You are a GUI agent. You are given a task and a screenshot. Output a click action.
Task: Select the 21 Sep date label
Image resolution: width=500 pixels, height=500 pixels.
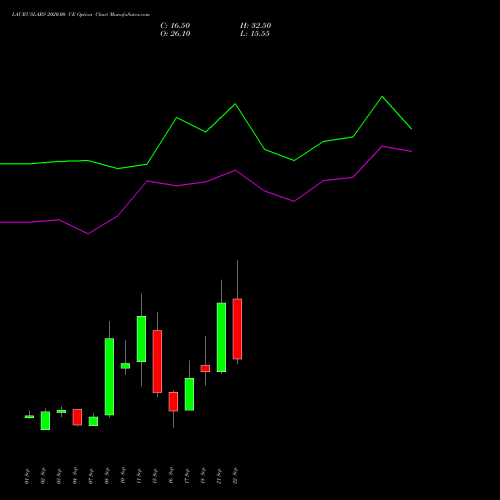click(x=219, y=476)
